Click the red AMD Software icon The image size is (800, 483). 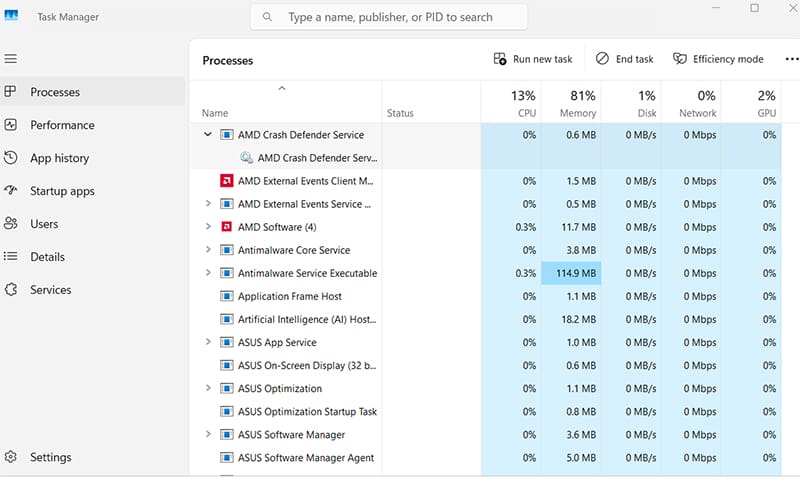(x=227, y=227)
